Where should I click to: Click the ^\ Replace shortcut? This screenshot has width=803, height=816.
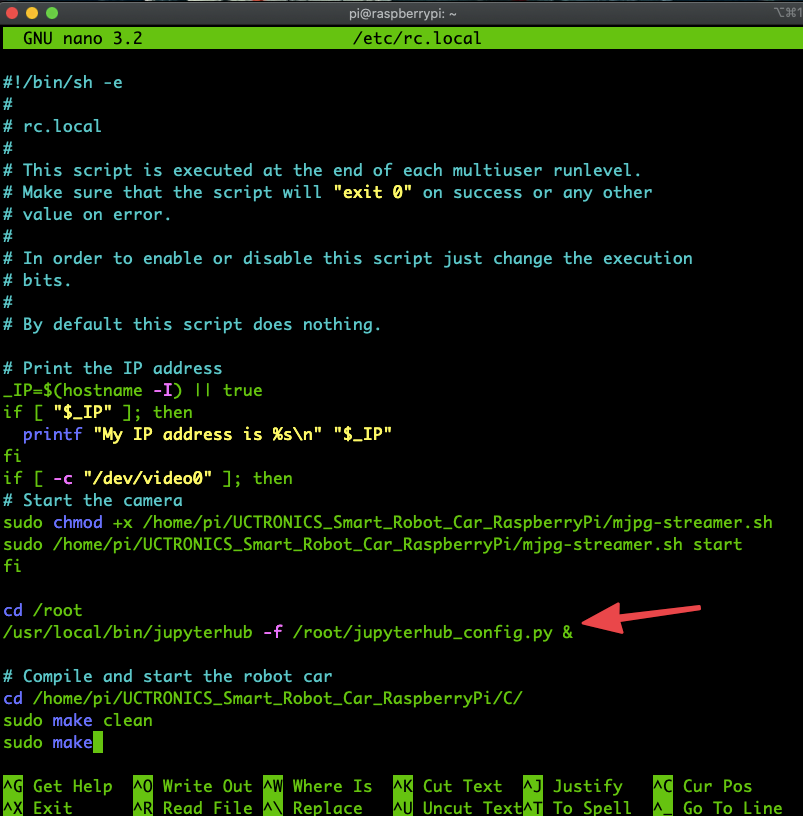(x=313, y=808)
